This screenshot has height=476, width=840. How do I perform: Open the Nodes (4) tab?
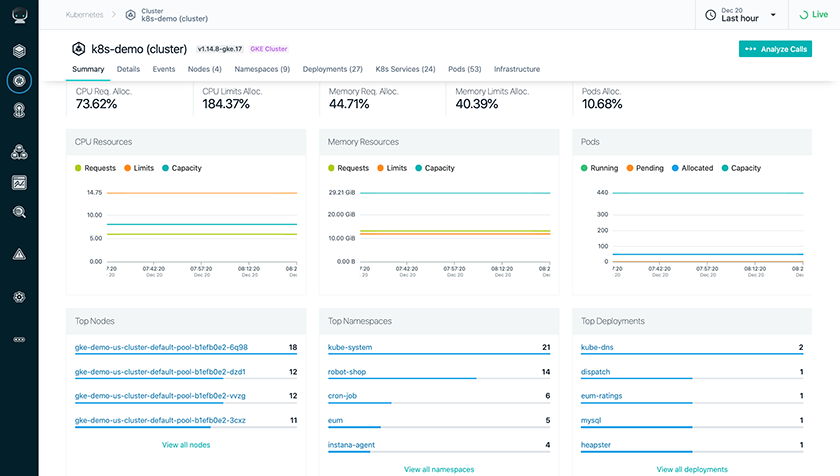pyautogui.click(x=205, y=69)
